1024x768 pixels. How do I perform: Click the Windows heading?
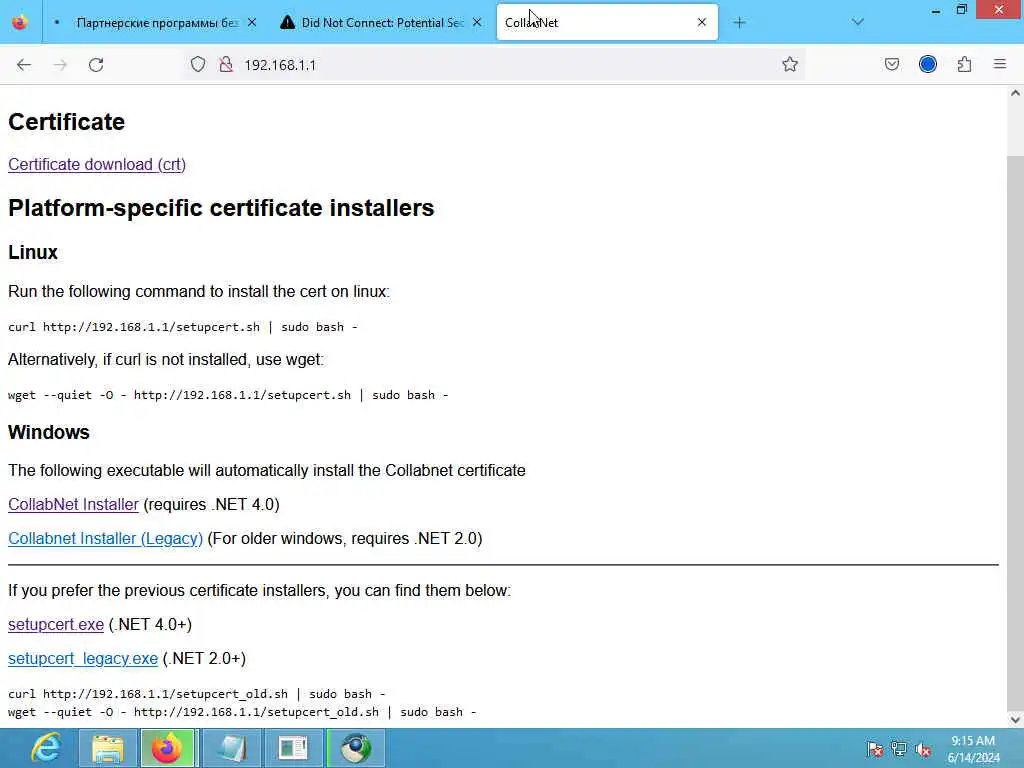point(49,432)
